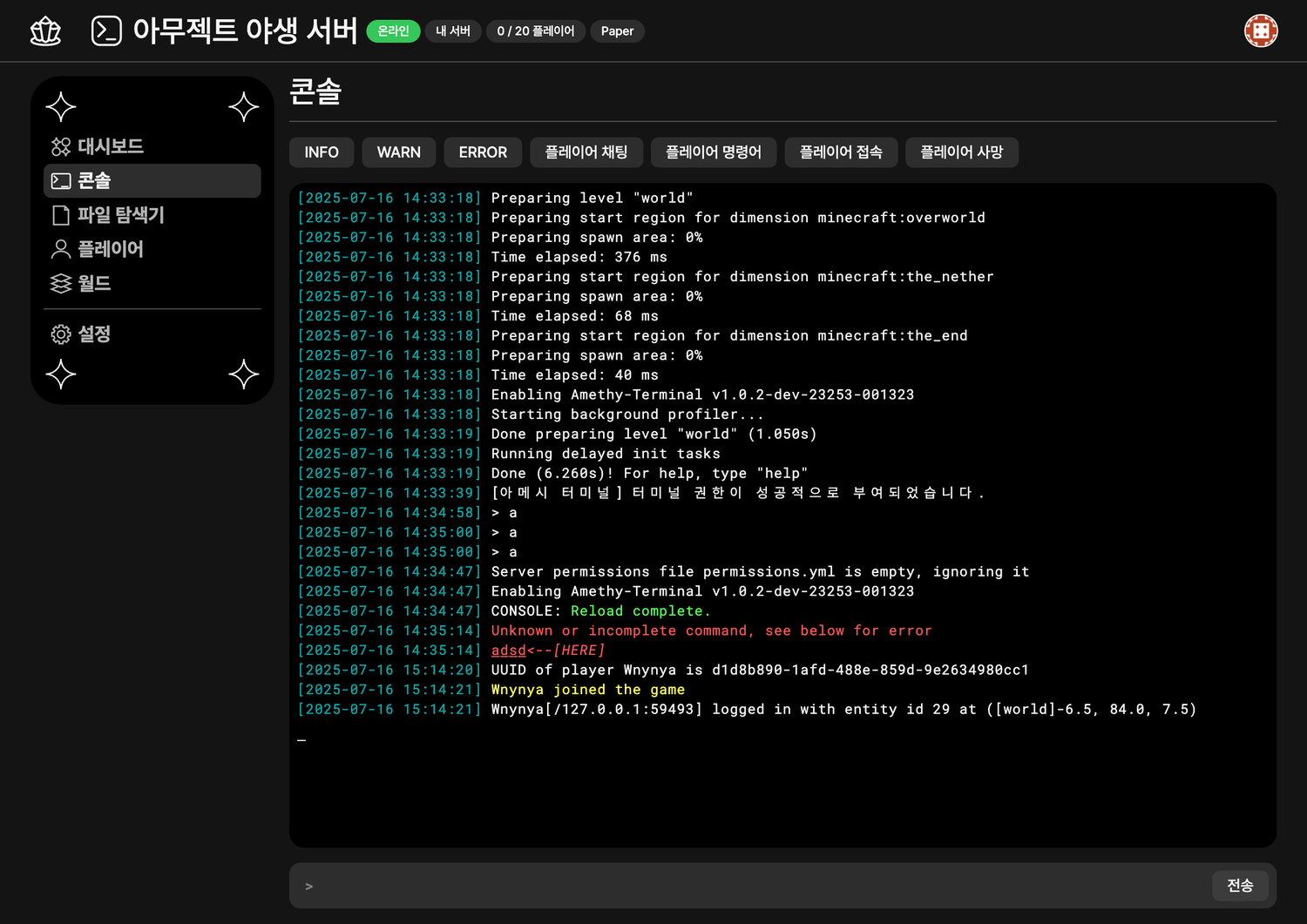Toggle the WARN log filter
Image resolution: width=1307 pixels, height=924 pixels.
[x=398, y=152]
